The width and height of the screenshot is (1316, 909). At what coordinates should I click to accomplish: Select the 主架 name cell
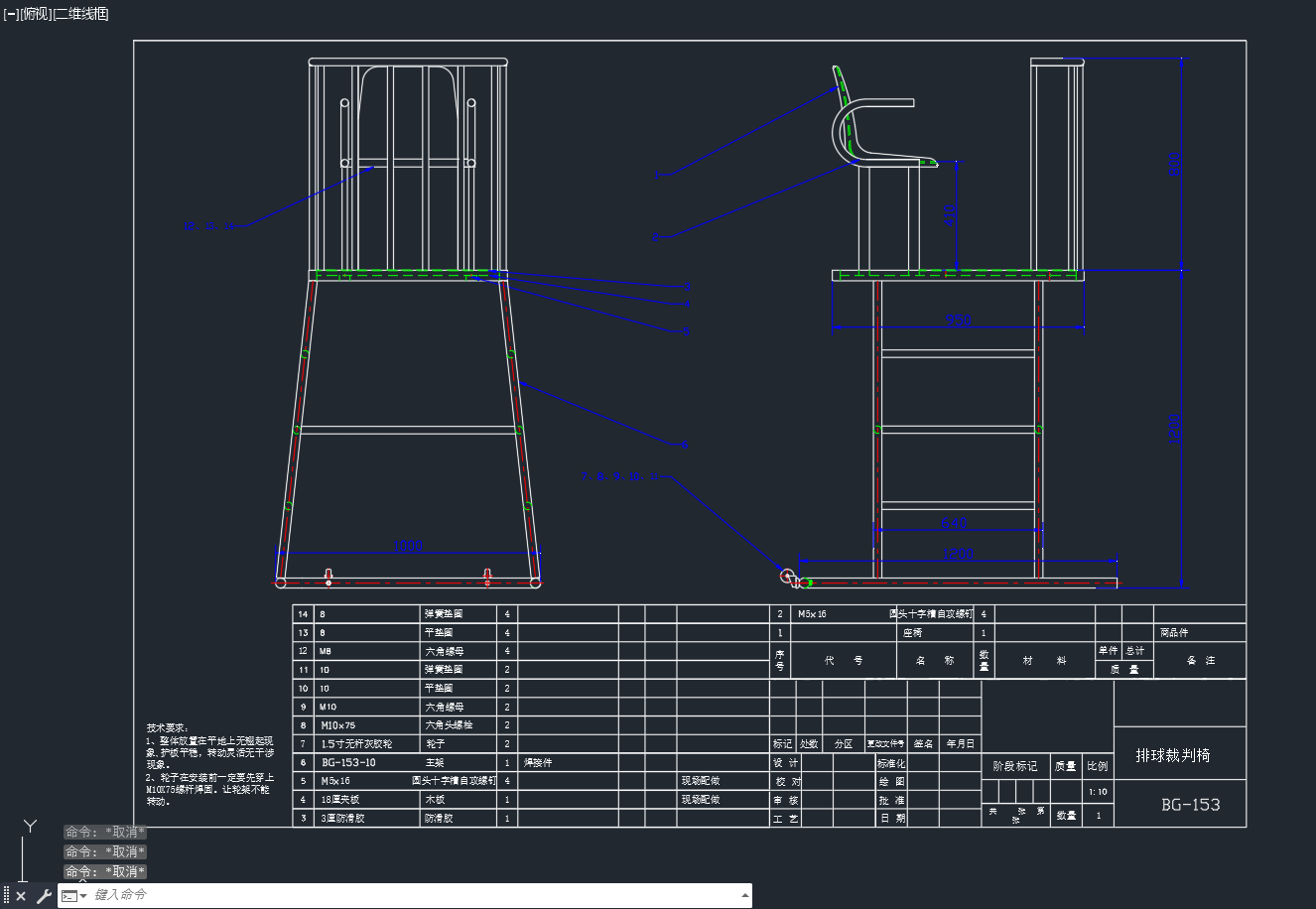pos(435,762)
